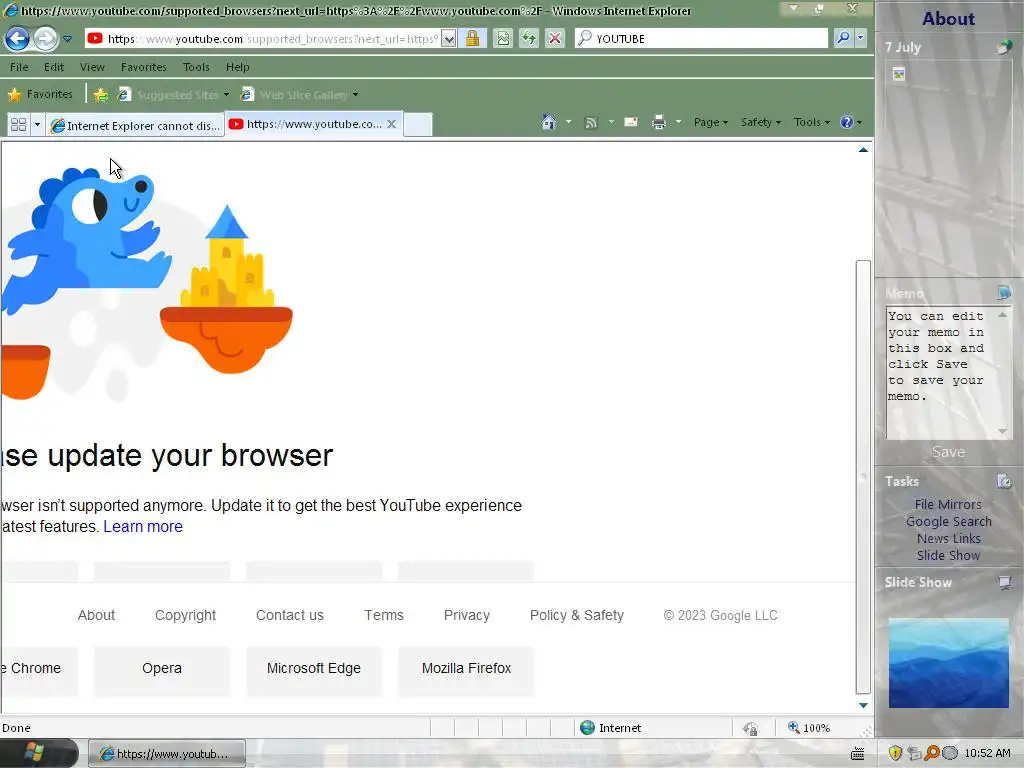Image resolution: width=1024 pixels, height=768 pixels.
Task: Click the Forward navigation arrow
Action: tap(45, 39)
